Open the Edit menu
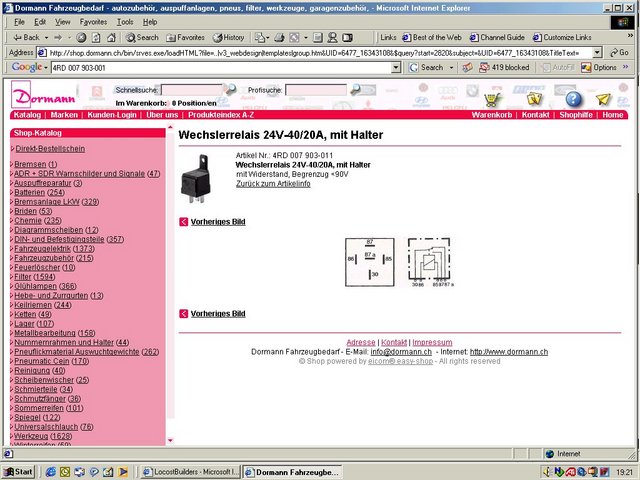This screenshot has width=640, height=480. (40, 22)
